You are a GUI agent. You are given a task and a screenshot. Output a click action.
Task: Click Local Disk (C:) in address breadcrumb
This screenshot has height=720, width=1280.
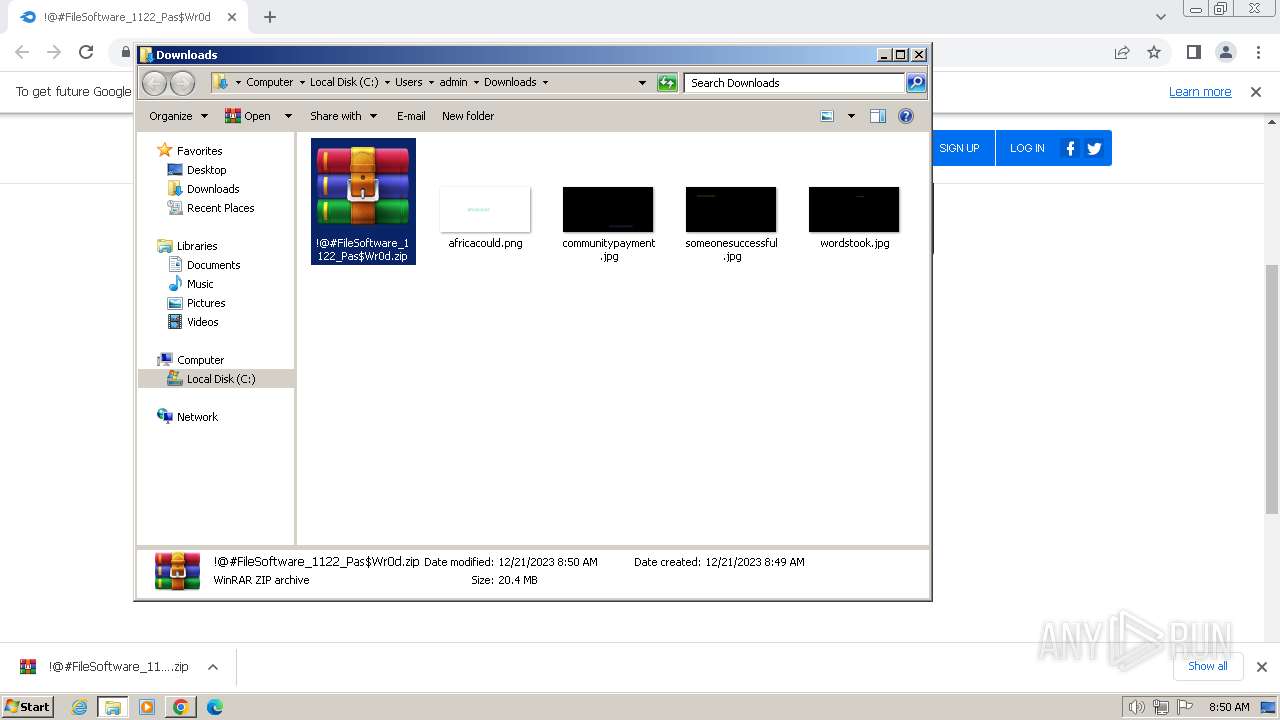tap(344, 83)
